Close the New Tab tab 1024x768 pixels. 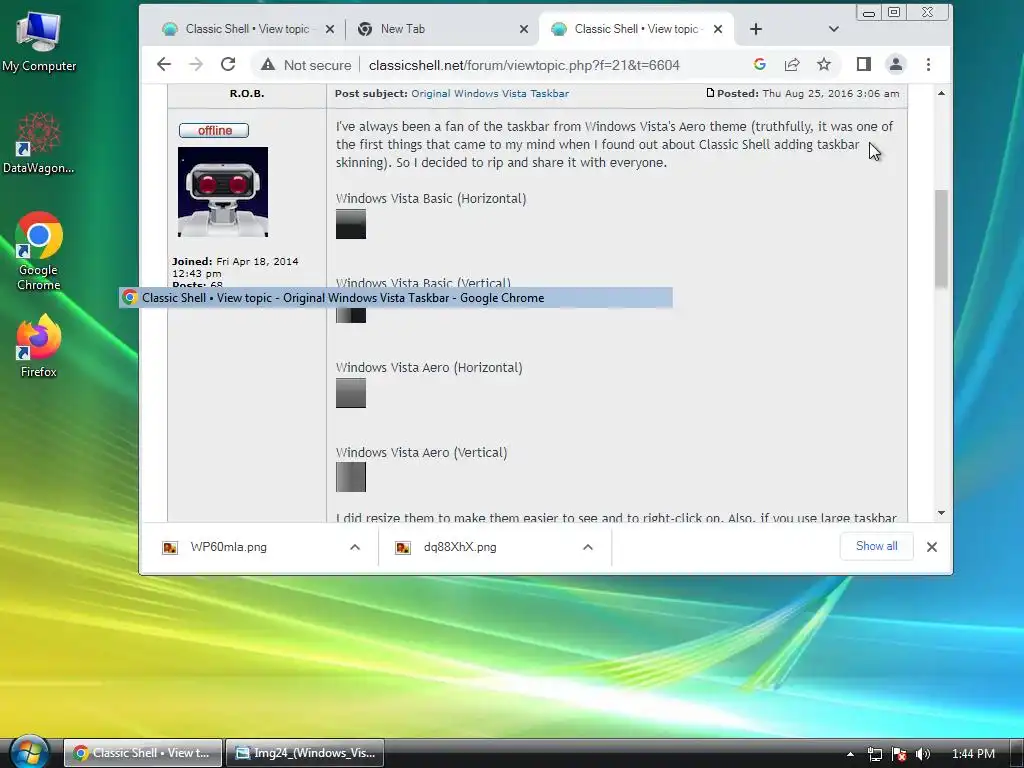524,29
